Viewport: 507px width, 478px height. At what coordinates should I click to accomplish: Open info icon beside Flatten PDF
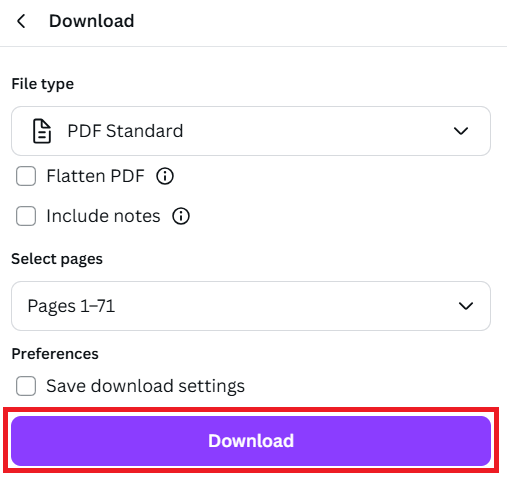tap(165, 176)
